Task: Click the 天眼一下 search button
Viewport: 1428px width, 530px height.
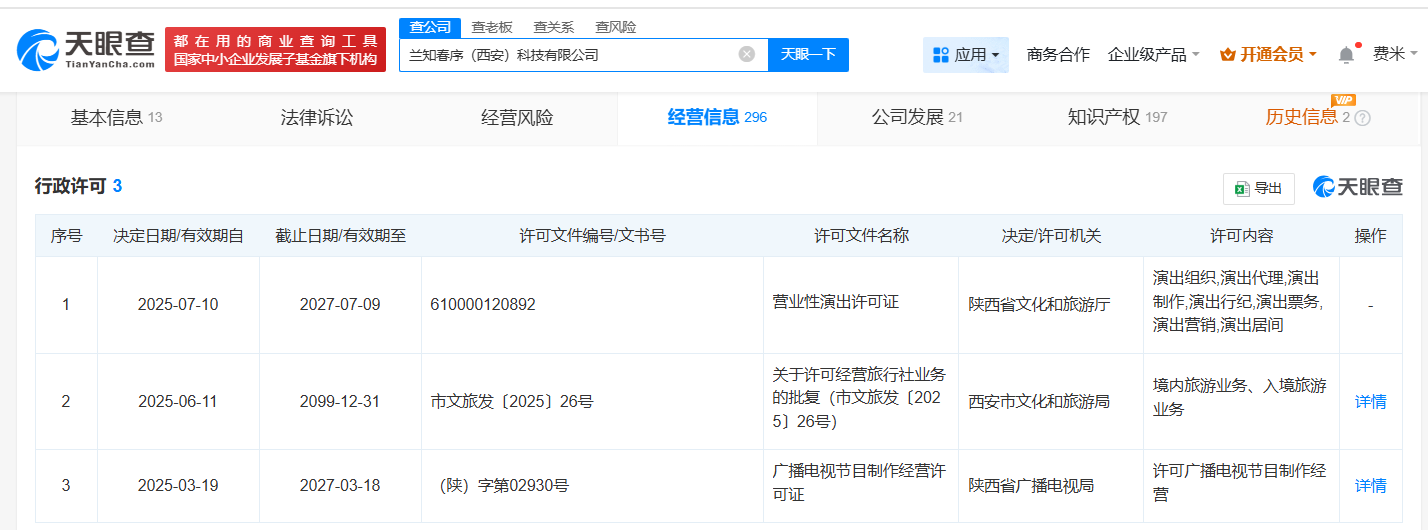Action: pos(808,55)
